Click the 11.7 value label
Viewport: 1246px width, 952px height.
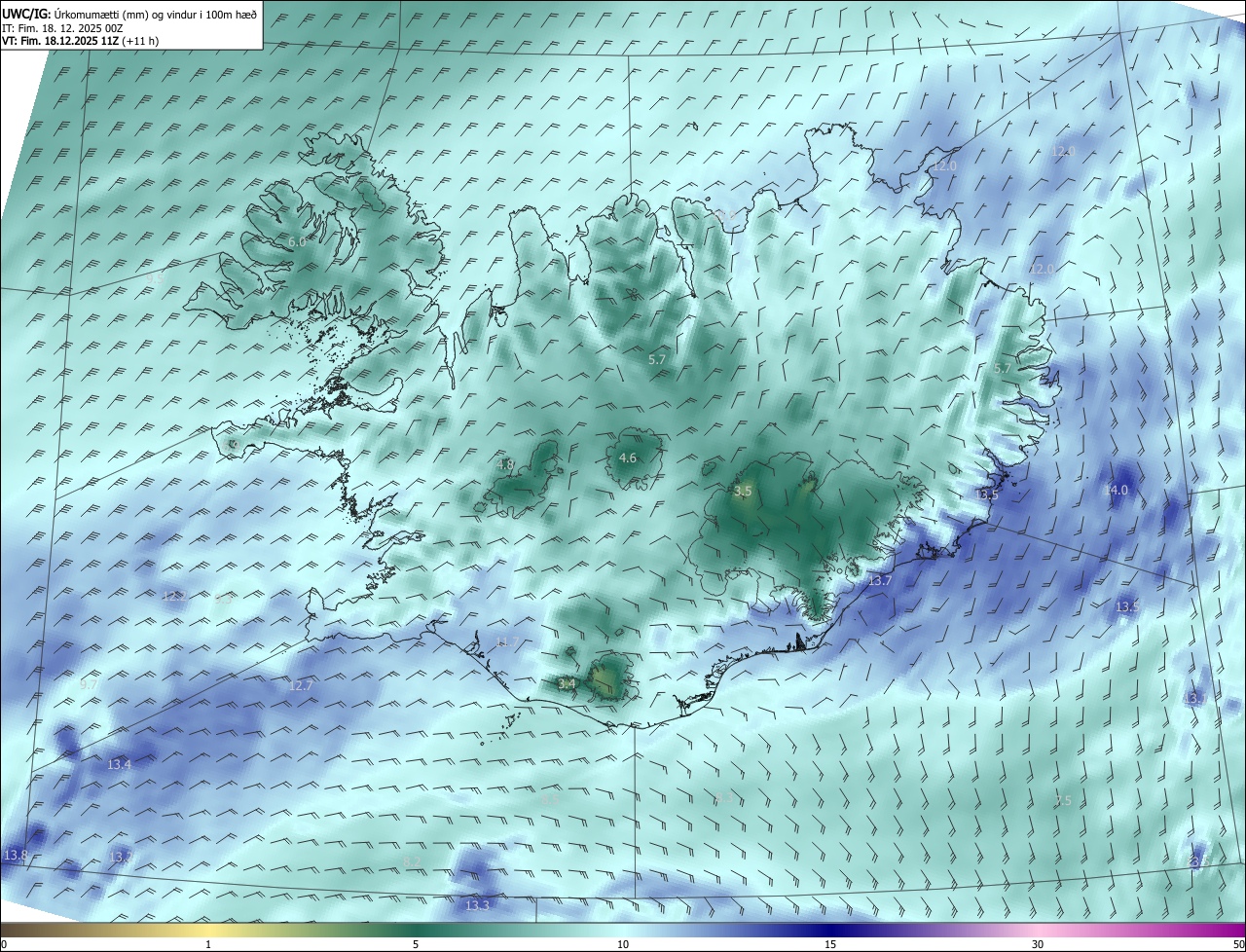click(x=507, y=641)
